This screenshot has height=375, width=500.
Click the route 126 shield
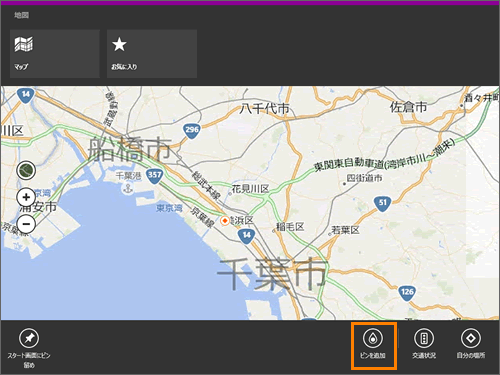coord(407,293)
